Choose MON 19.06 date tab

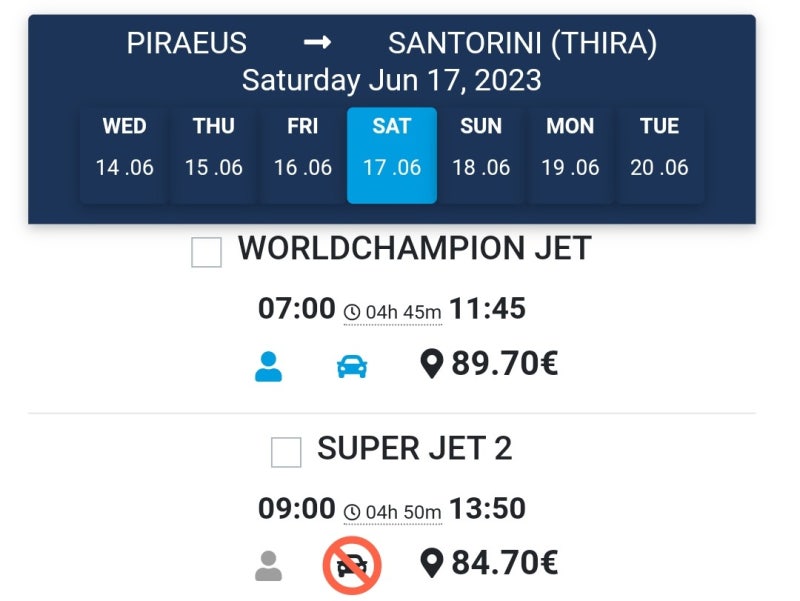tap(570, 155)
